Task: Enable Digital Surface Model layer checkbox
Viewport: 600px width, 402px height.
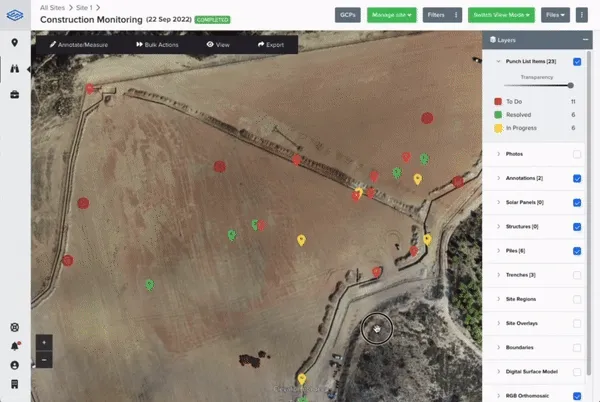Action: click(x=577, y=372)
